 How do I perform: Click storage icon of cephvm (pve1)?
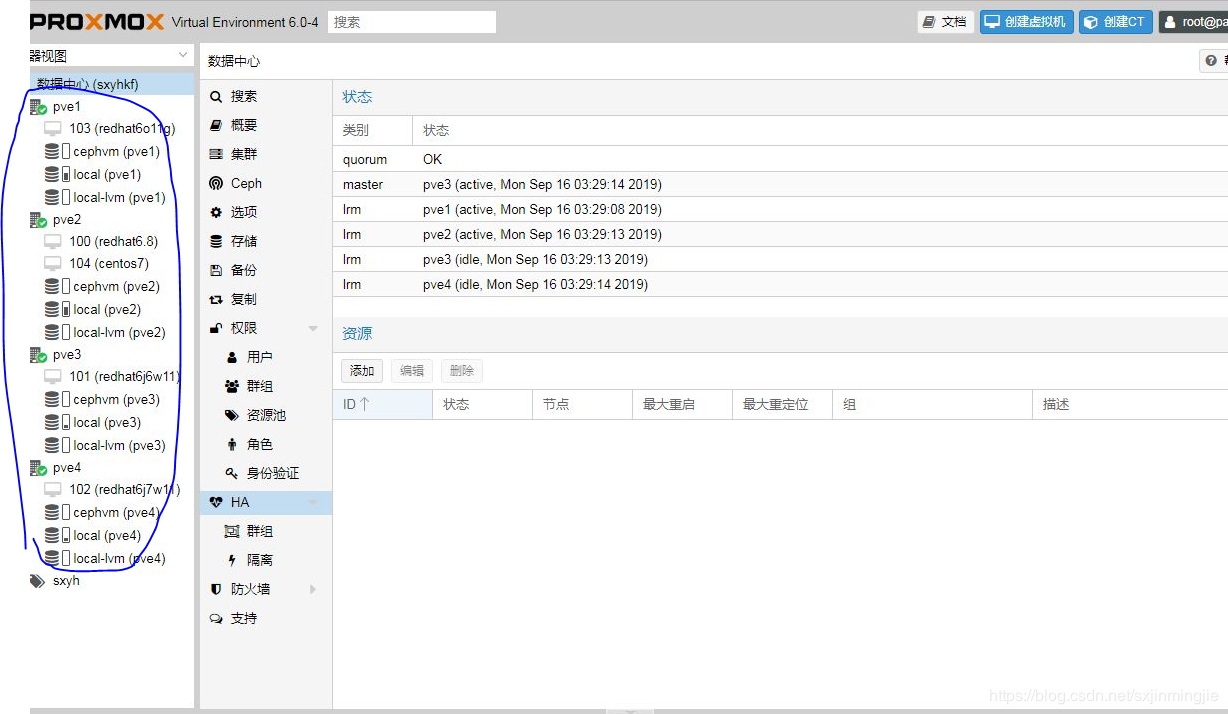pyautogui.click(x=57, y=152)
